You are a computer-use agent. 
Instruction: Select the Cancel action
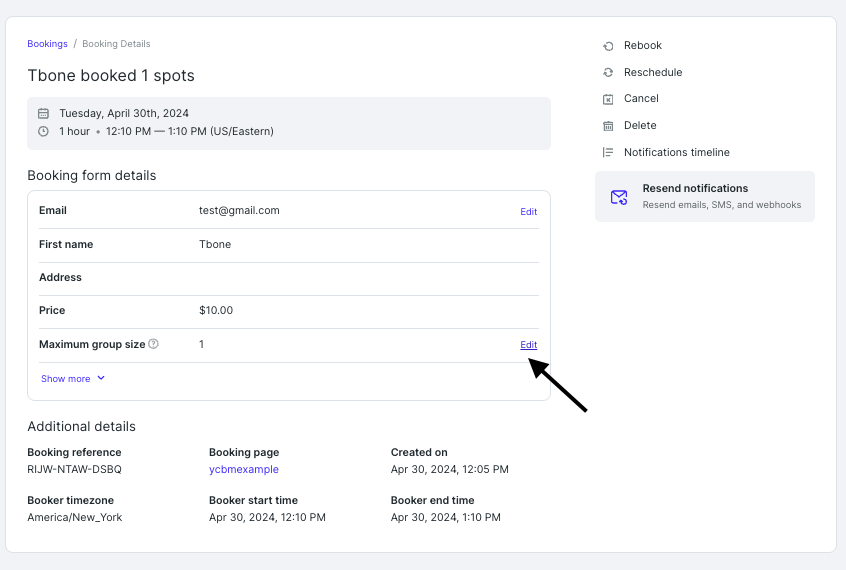[641, 99]
